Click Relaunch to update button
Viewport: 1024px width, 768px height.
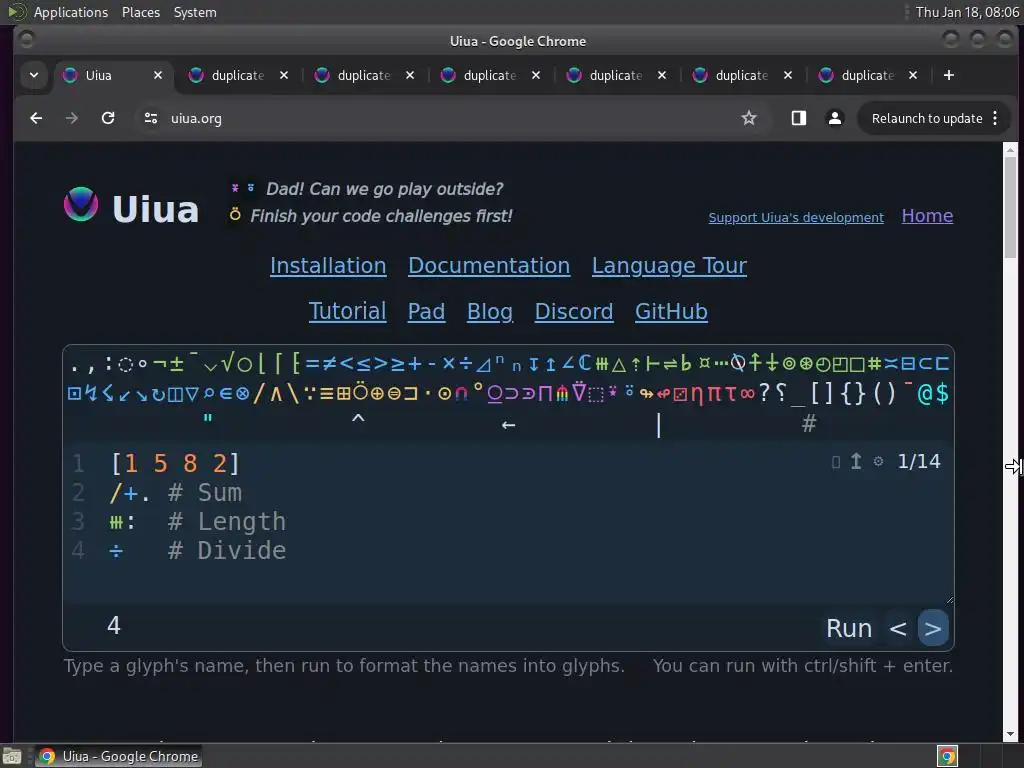[x=927, y=118]
